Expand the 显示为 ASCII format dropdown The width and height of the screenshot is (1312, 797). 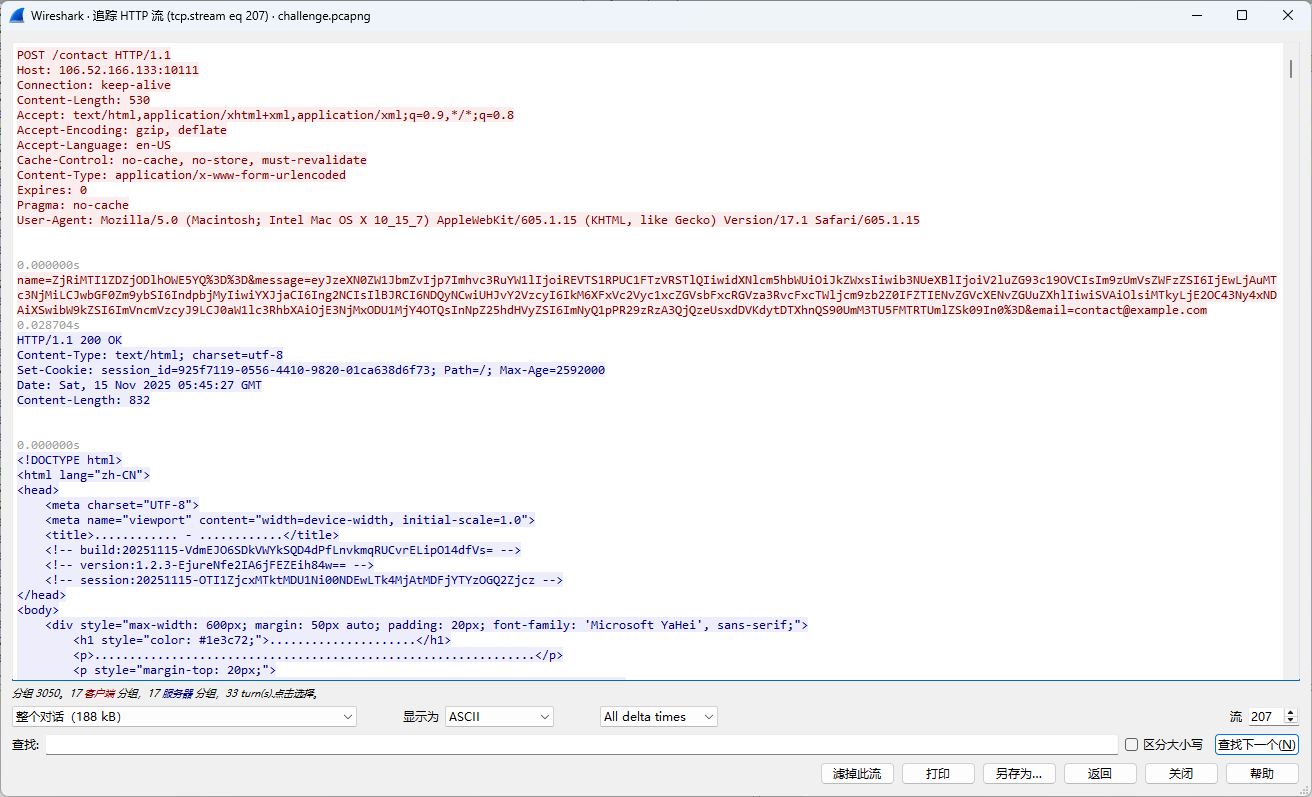498,717
